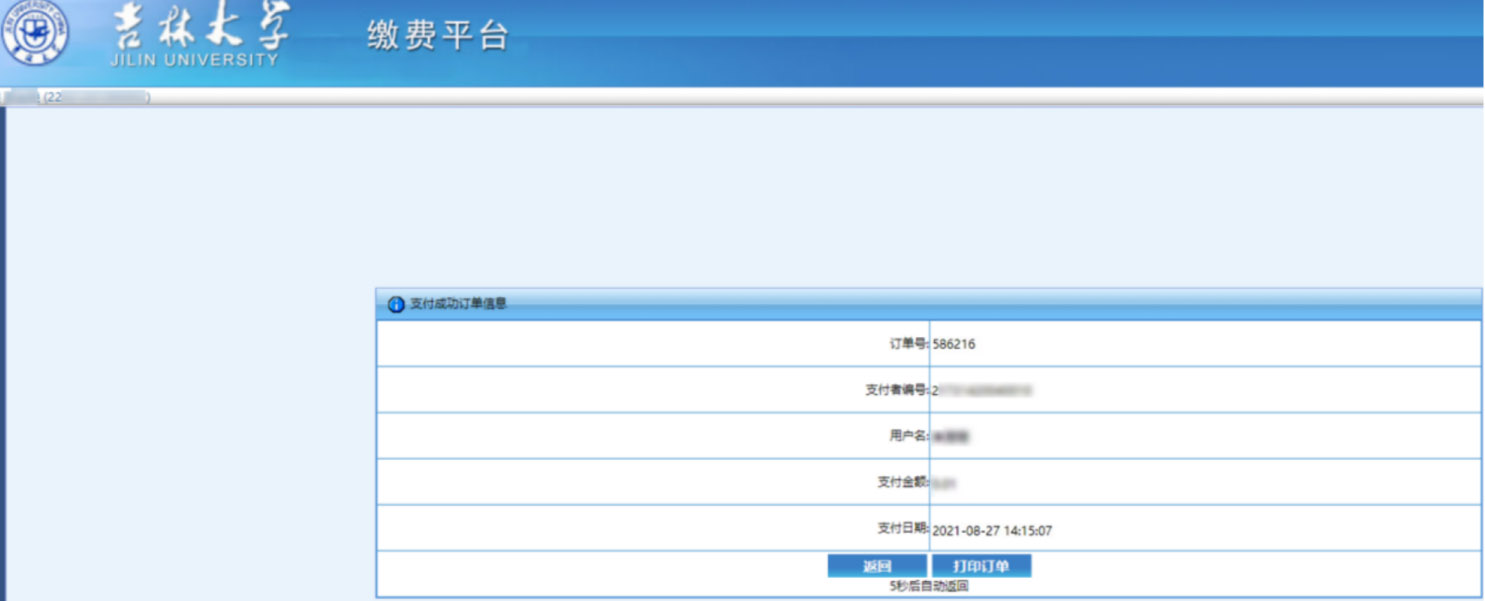This screenshot has height=601, width=1485.
Task: Click the 5秒后自动返回 countdown notice
Action: pyautogui.click(x=929, y=587)
